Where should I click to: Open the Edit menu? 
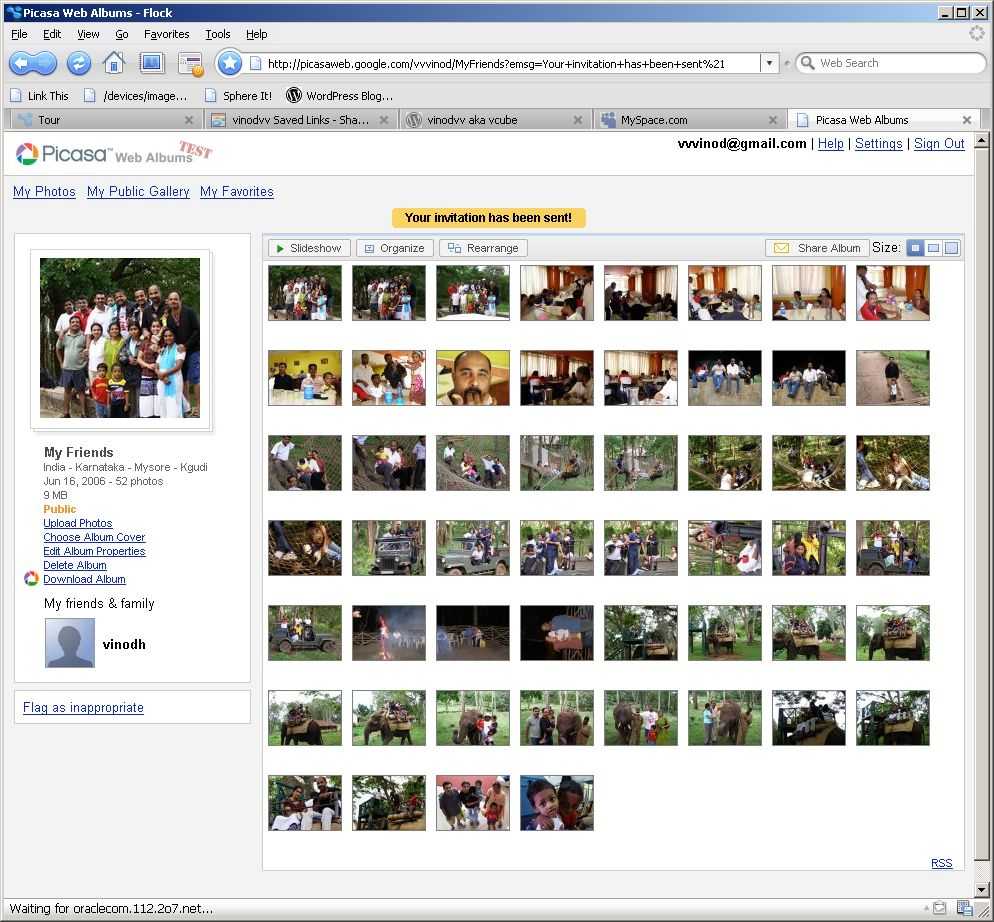coord(52,34)
